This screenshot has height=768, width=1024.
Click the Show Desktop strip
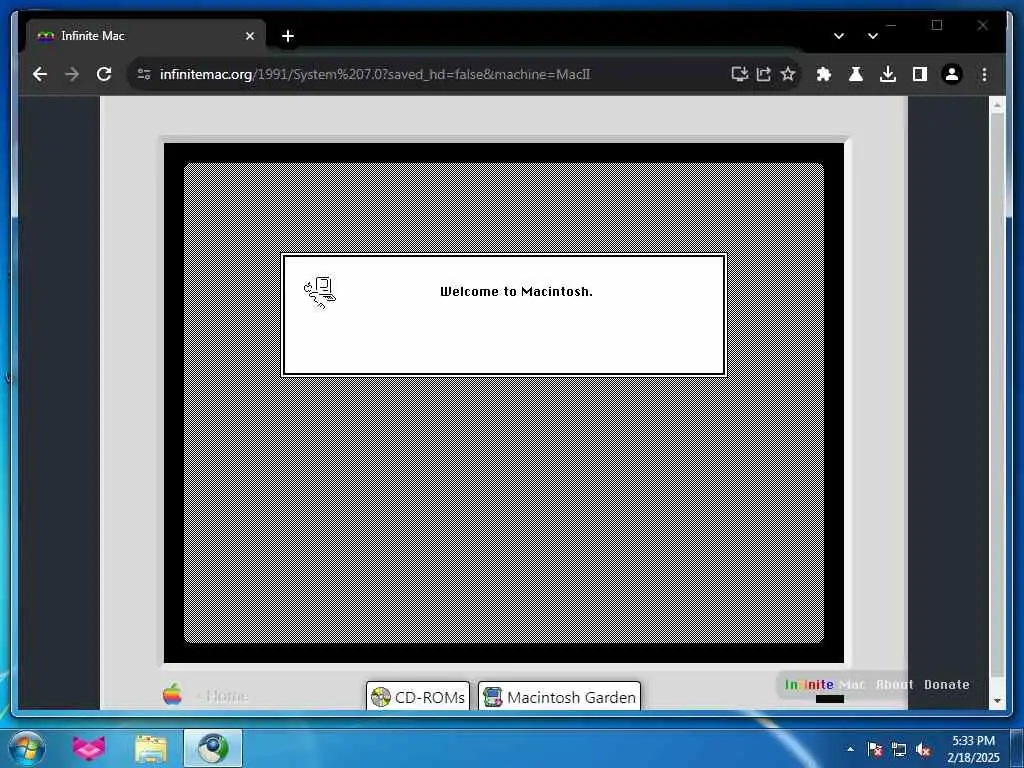coord(1017,748)
